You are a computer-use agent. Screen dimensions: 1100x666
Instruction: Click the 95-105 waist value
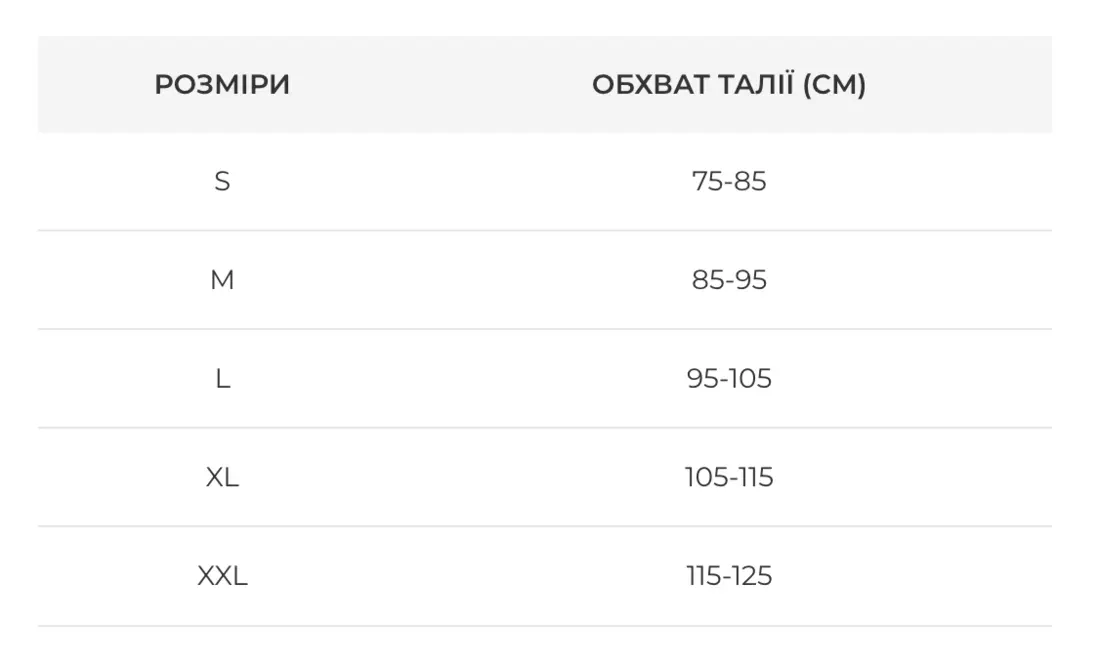click(729, 379)
